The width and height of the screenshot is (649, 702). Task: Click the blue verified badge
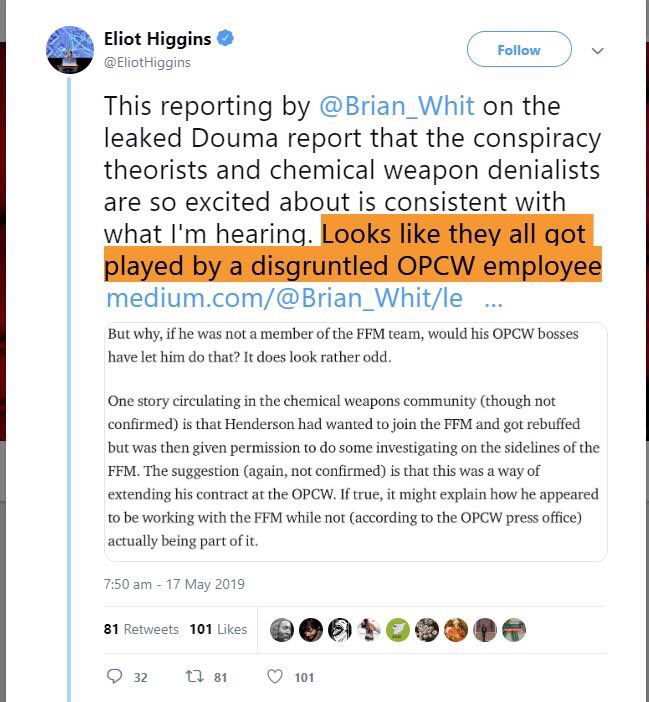tap(227, 39)
